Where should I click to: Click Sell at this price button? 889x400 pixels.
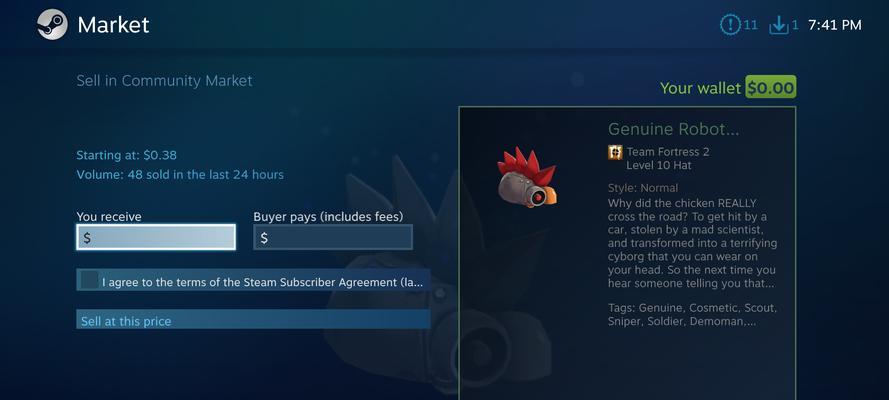click(253, 319)
